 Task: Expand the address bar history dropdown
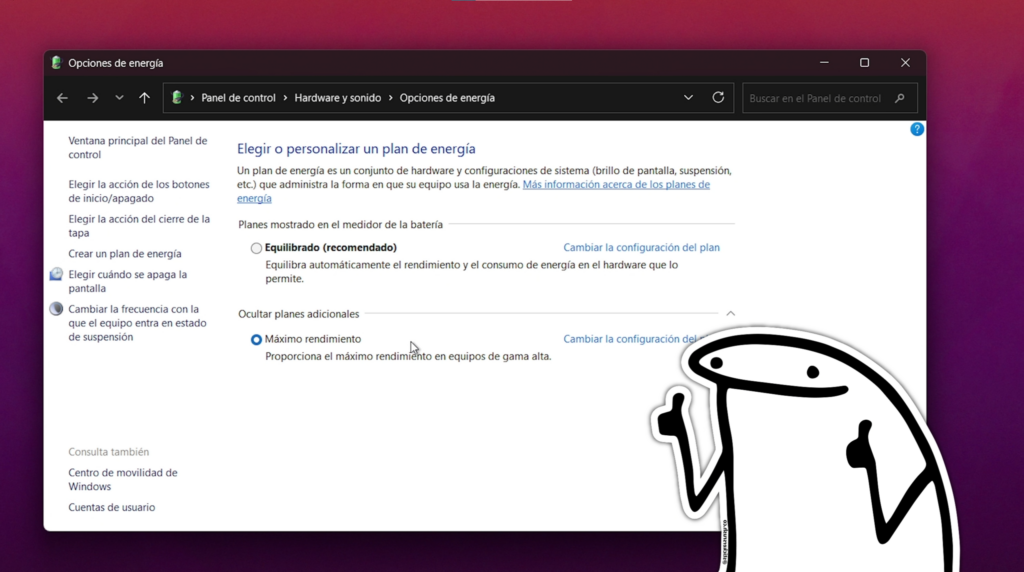coord(688,98)
